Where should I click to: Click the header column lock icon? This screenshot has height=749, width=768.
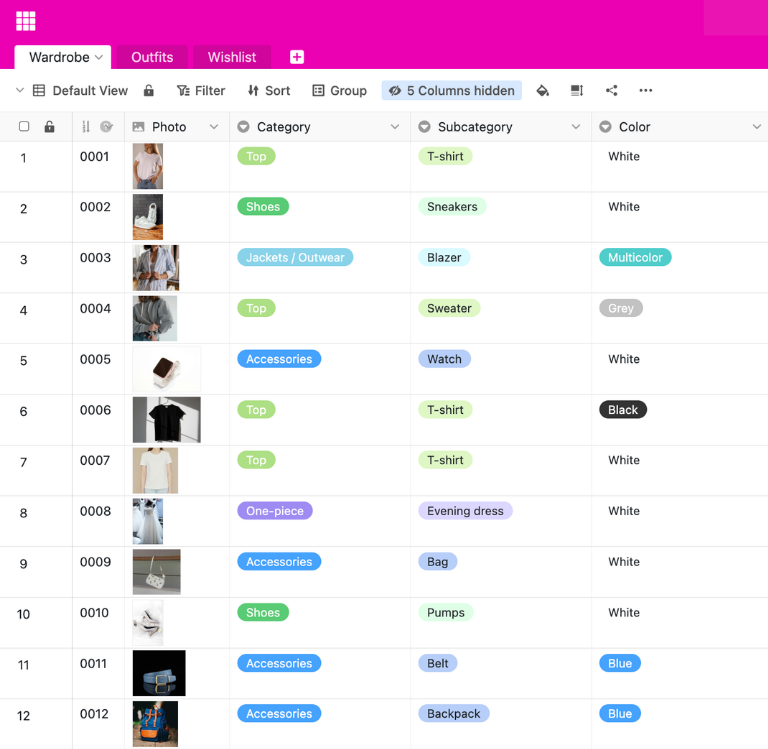pos(49,127)
